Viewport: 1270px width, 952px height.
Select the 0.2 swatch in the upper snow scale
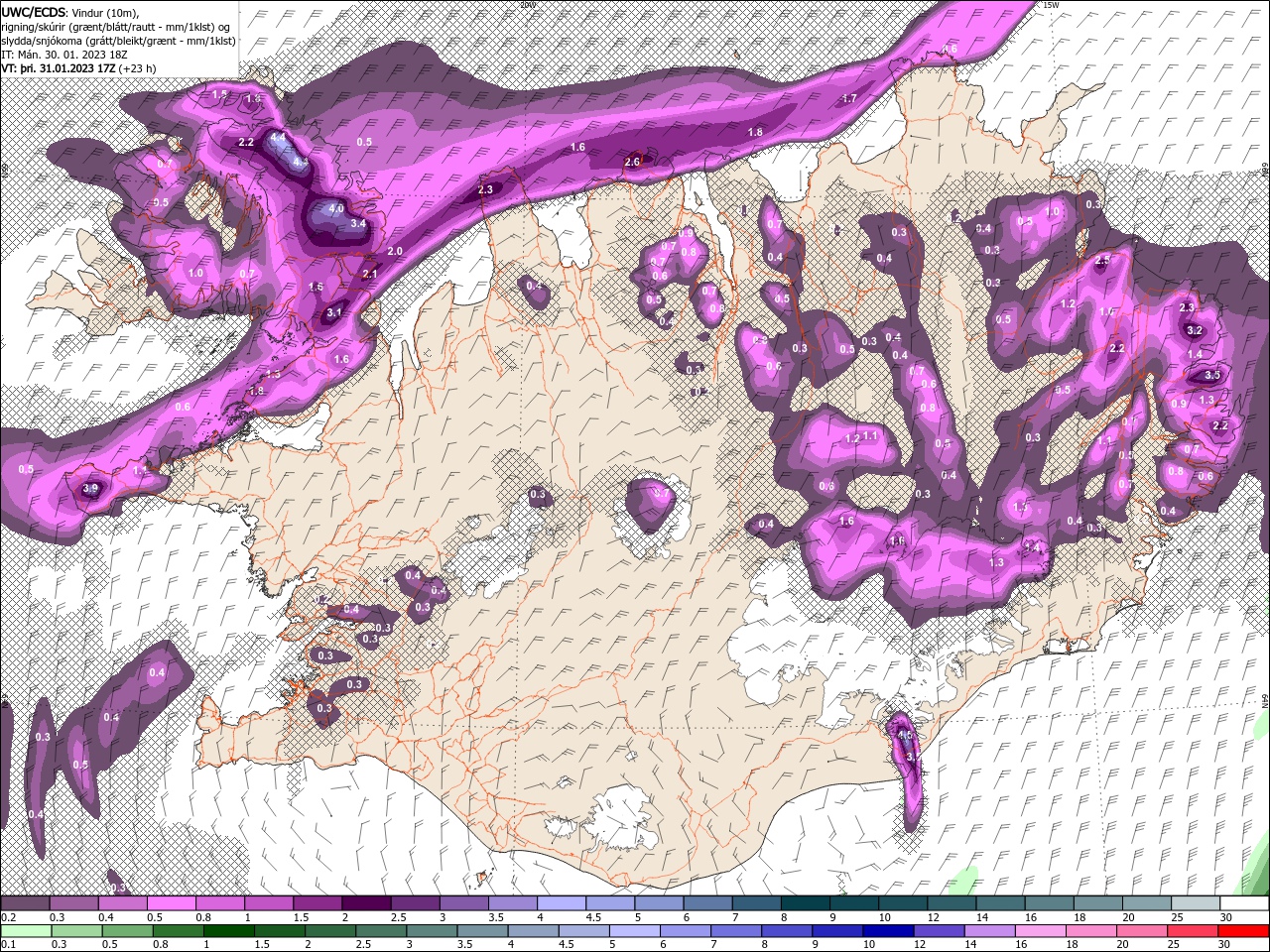point(25,903)
